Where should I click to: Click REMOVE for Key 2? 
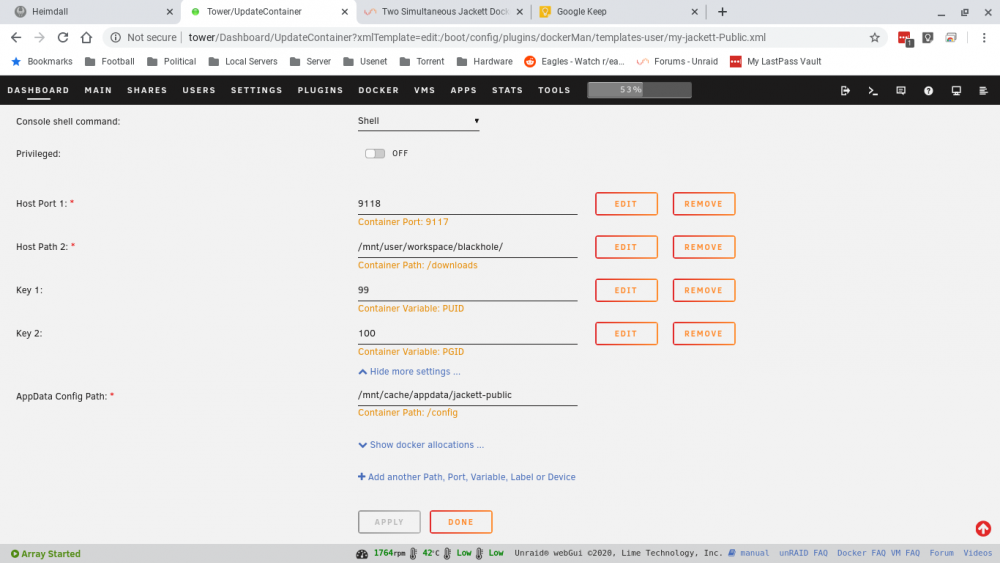703,333
